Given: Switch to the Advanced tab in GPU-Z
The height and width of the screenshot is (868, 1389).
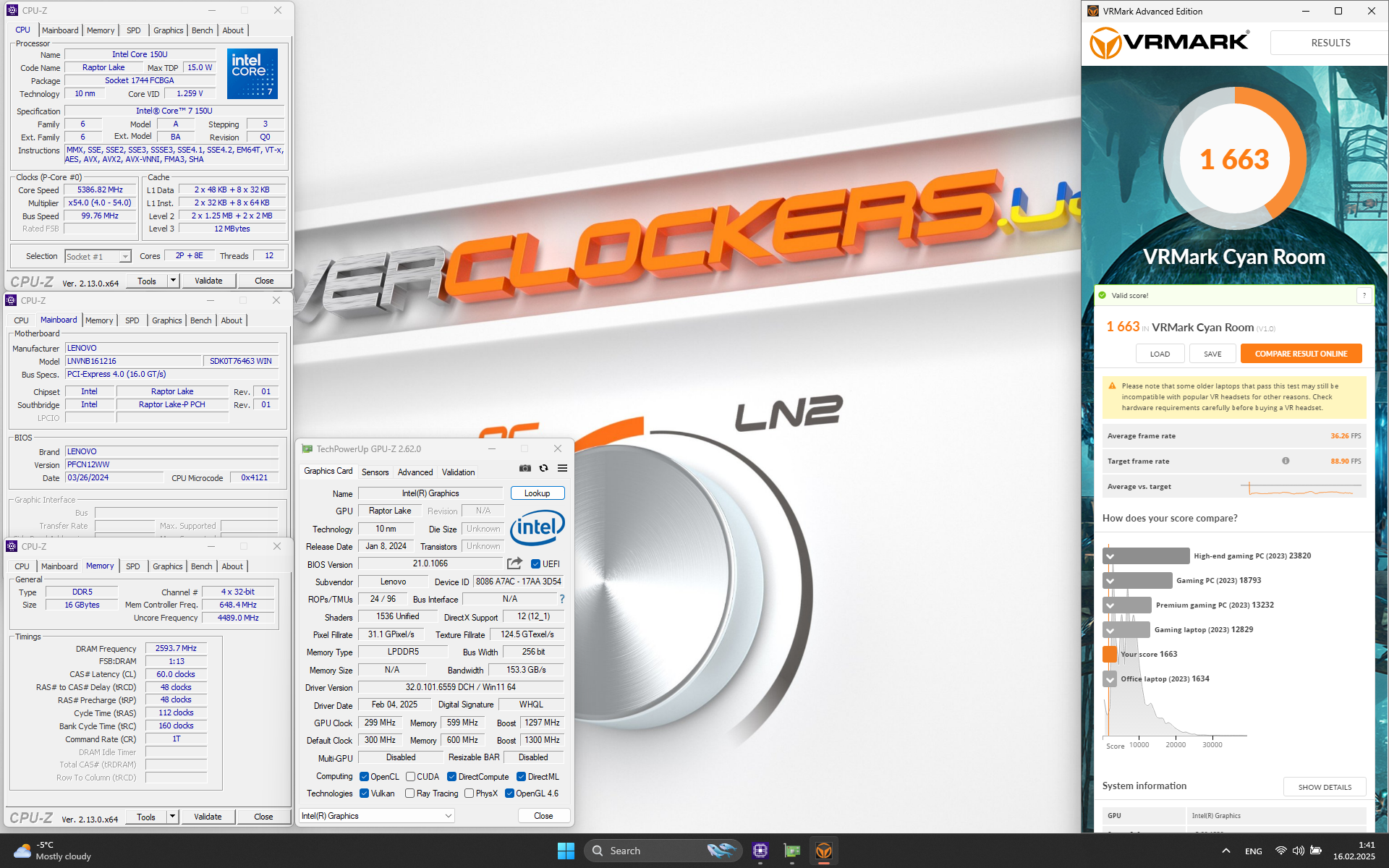Looking at the screenshot, I should [415, 472].
